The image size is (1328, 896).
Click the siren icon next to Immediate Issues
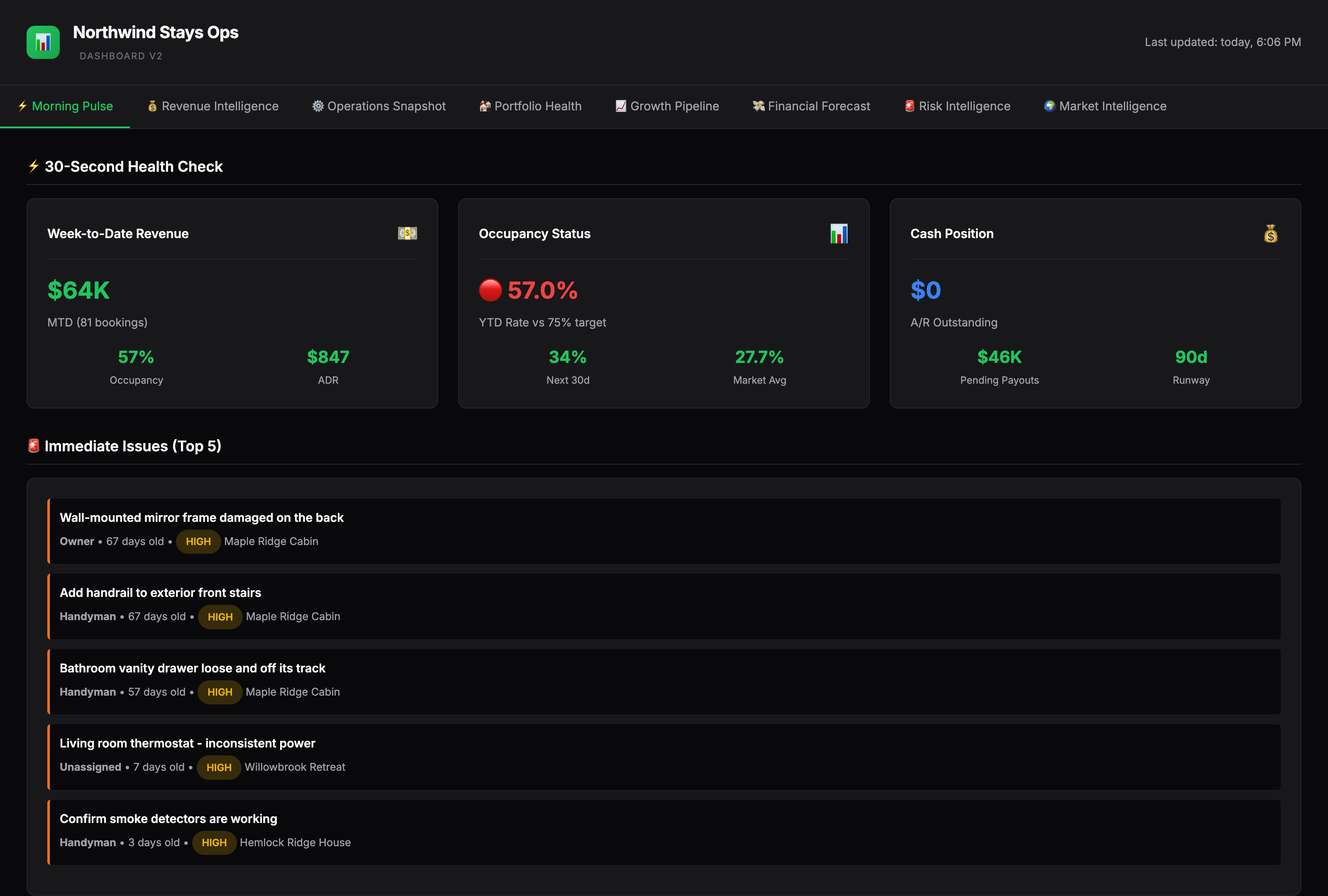34,446
